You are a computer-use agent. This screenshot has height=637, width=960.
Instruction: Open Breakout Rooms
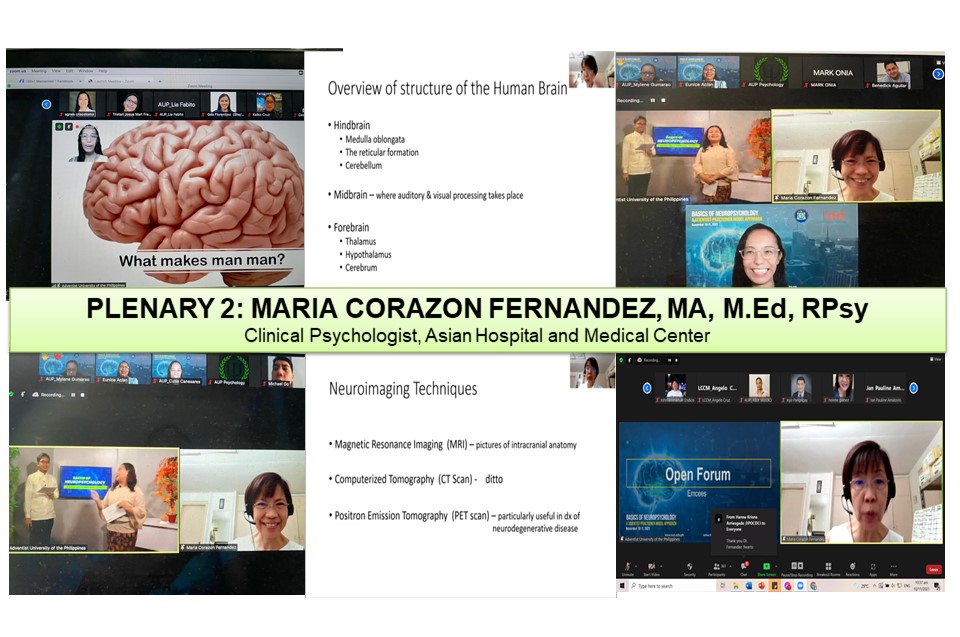(826, 568)
